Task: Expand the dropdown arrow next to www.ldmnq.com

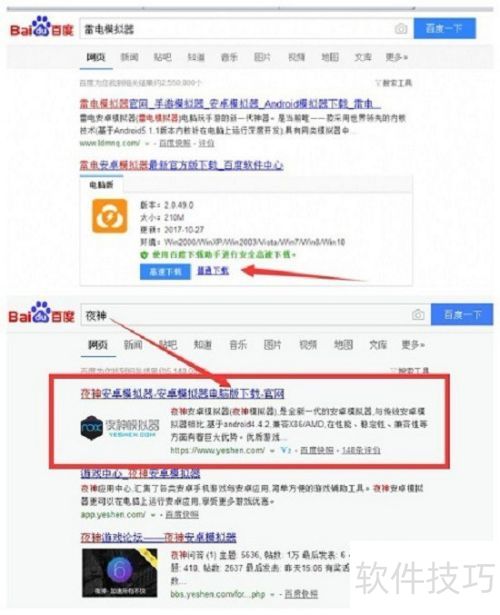Action: [147, 144]
